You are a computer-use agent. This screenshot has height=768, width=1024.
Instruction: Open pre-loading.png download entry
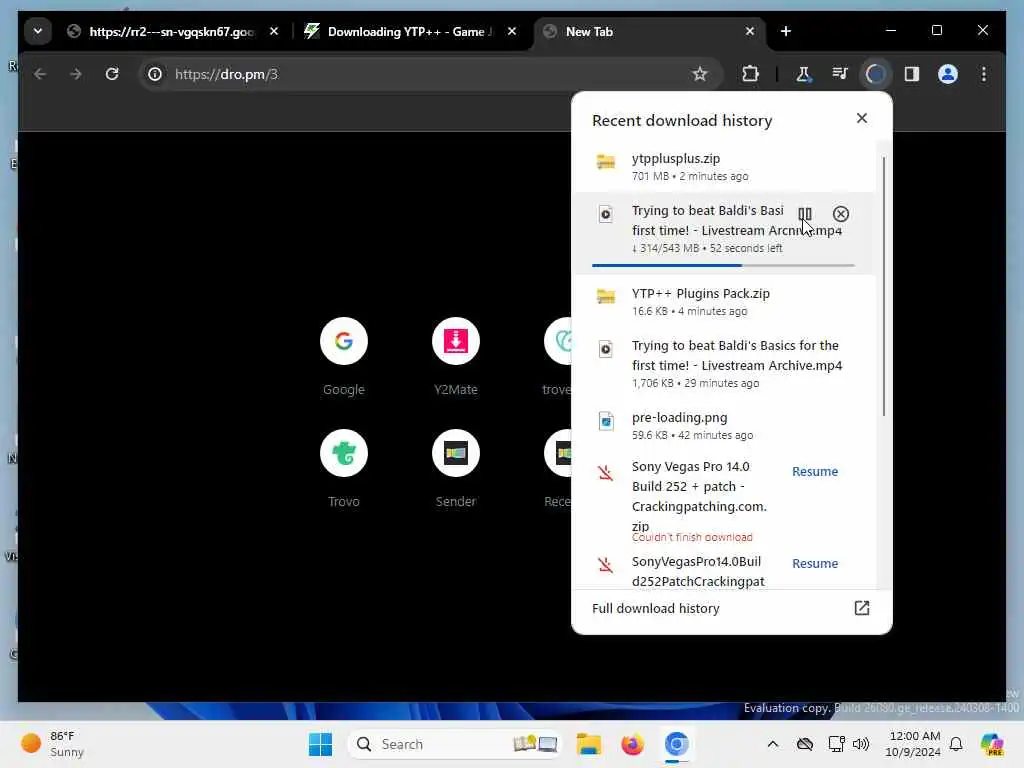click(x=724, y=425)
